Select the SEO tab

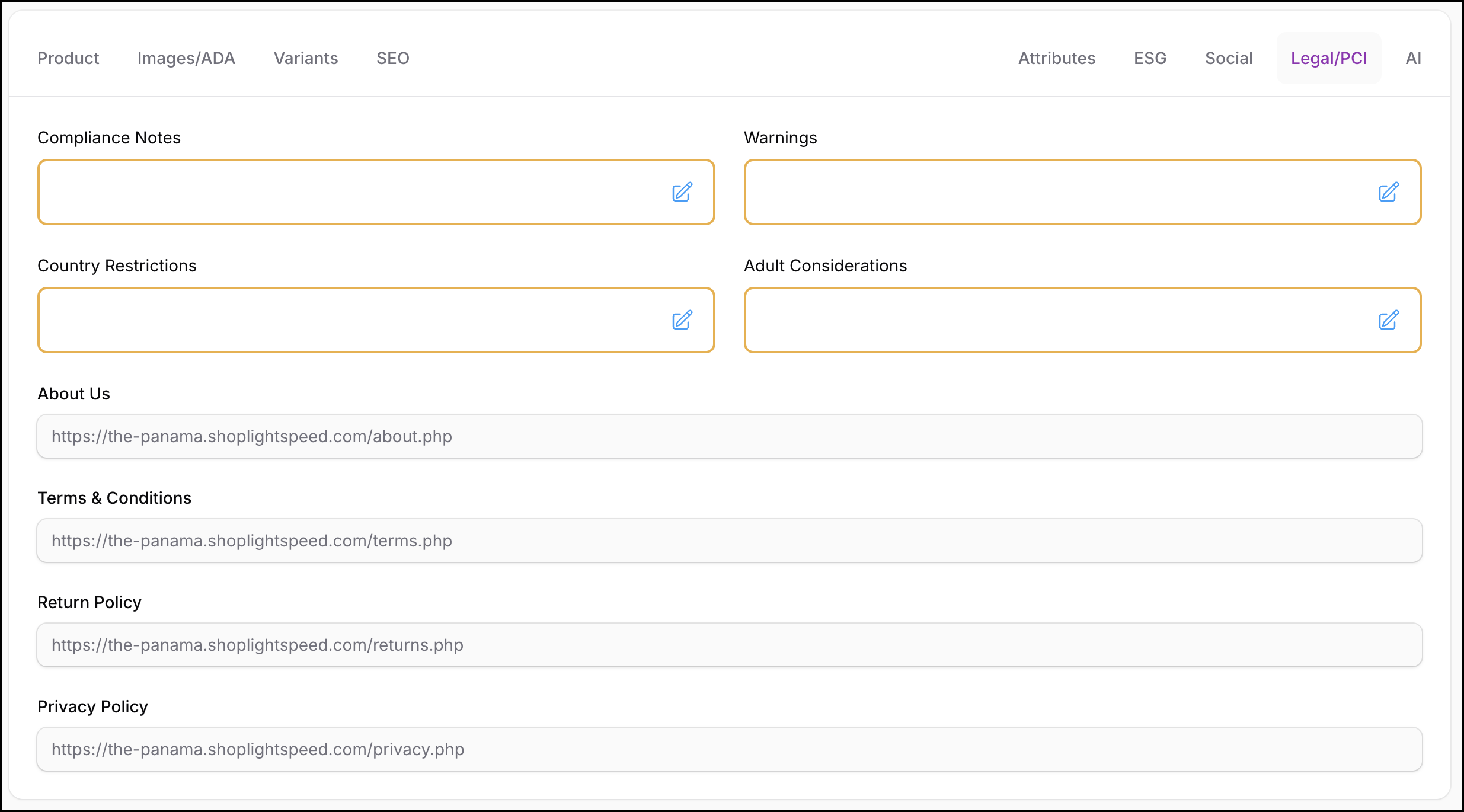[393, 58]
